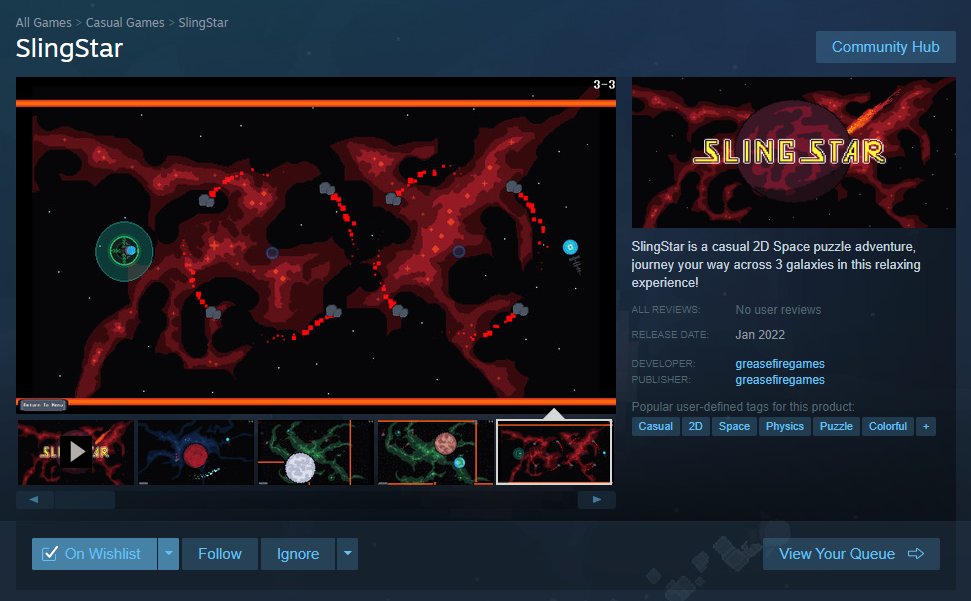This screenshot has height=601, width=971.
Task: Select the green galaxy red planet thumbnail
Action: (x=435, y=452)
